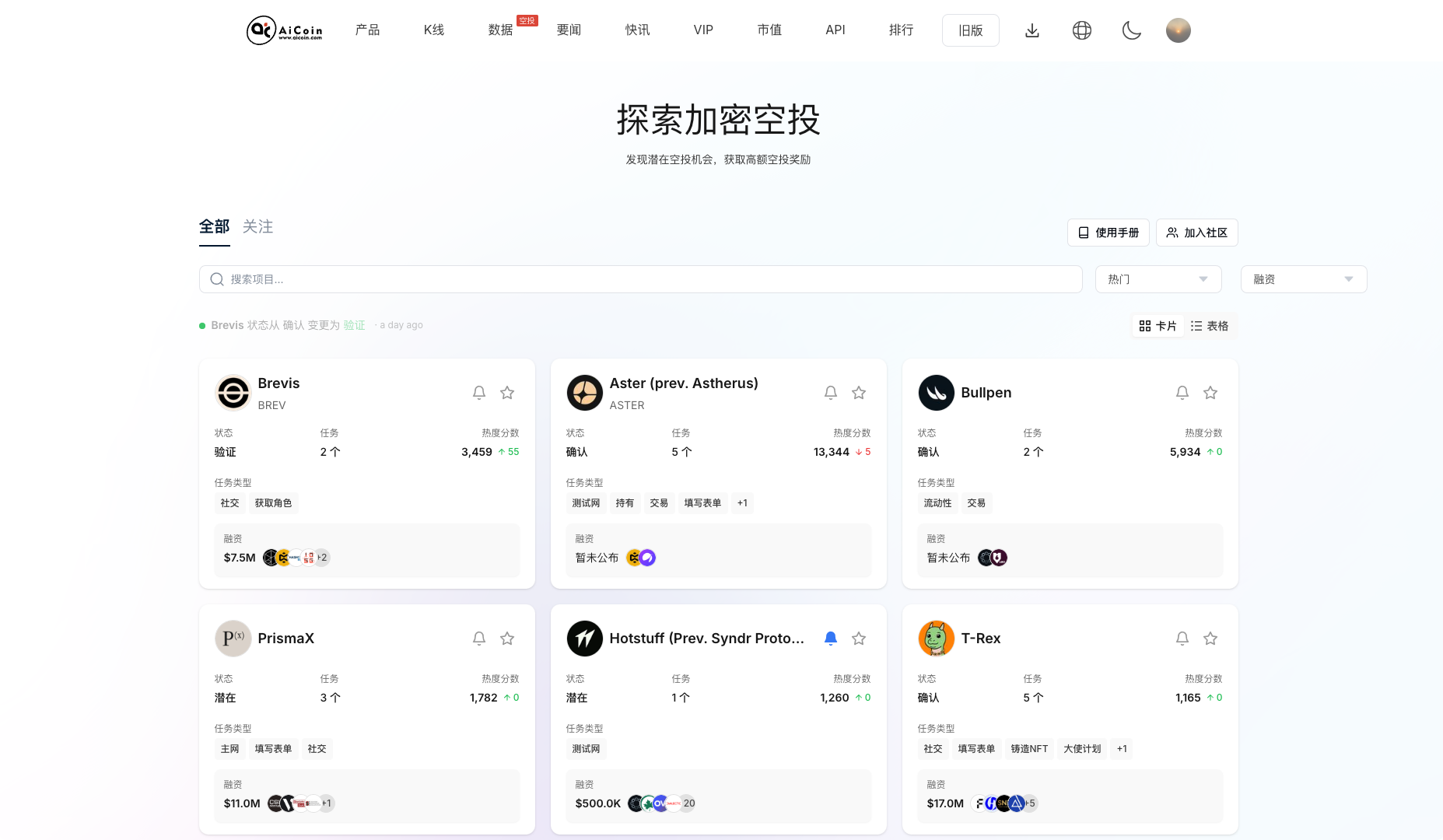Click the 搜索项目 search field
This screenshot has height=840, width=1443.
(x=639, y=279)
